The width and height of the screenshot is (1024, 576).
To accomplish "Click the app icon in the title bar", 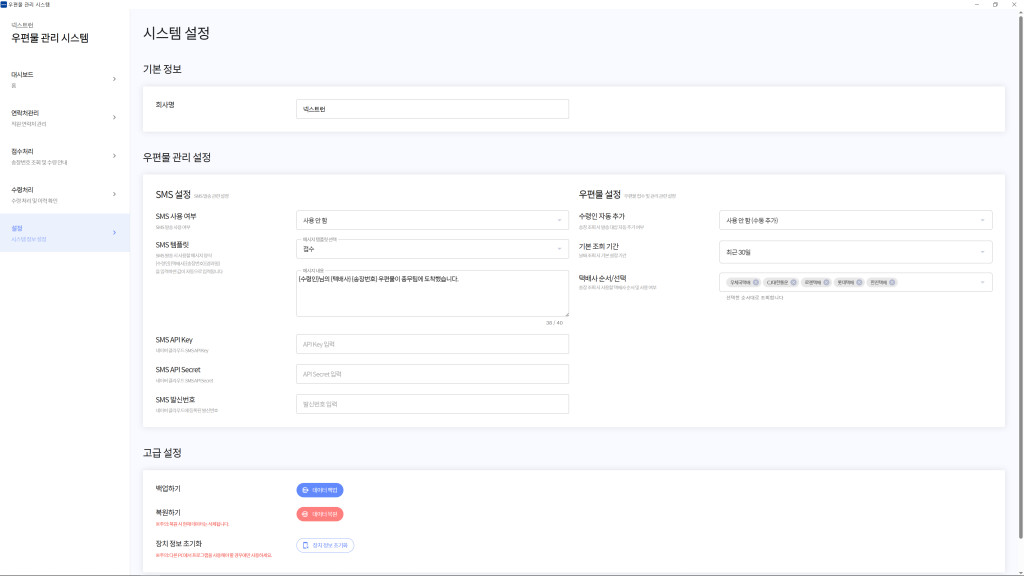I will (5, 4).
